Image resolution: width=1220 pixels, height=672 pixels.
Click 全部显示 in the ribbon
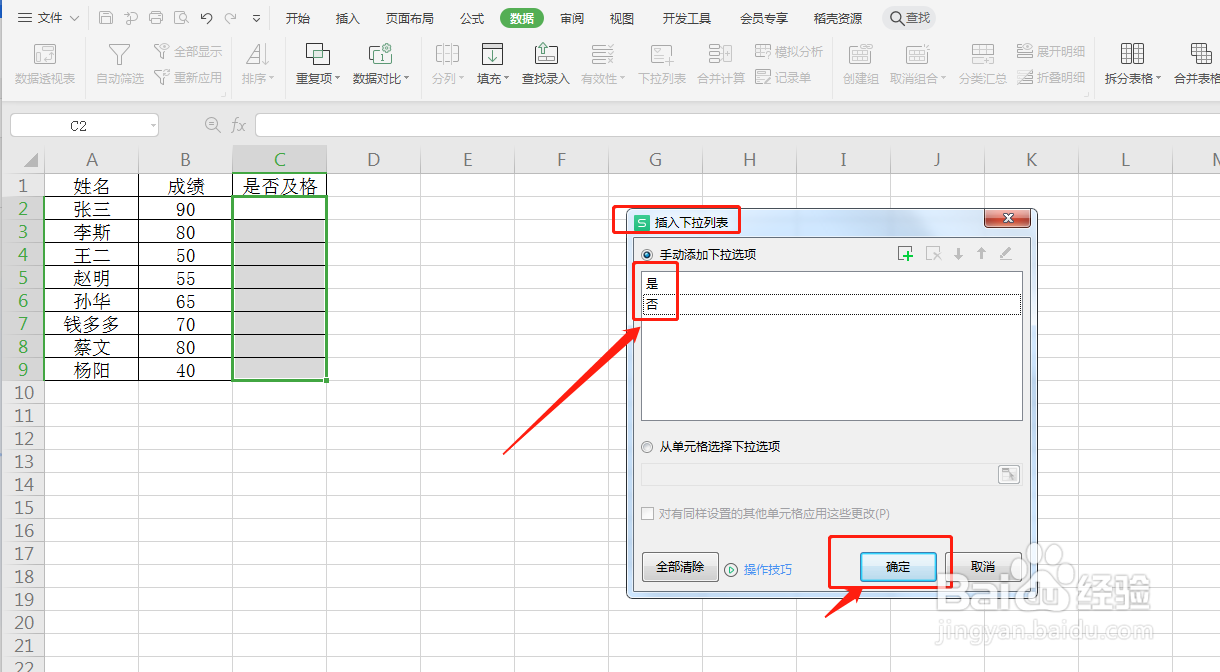188,51
